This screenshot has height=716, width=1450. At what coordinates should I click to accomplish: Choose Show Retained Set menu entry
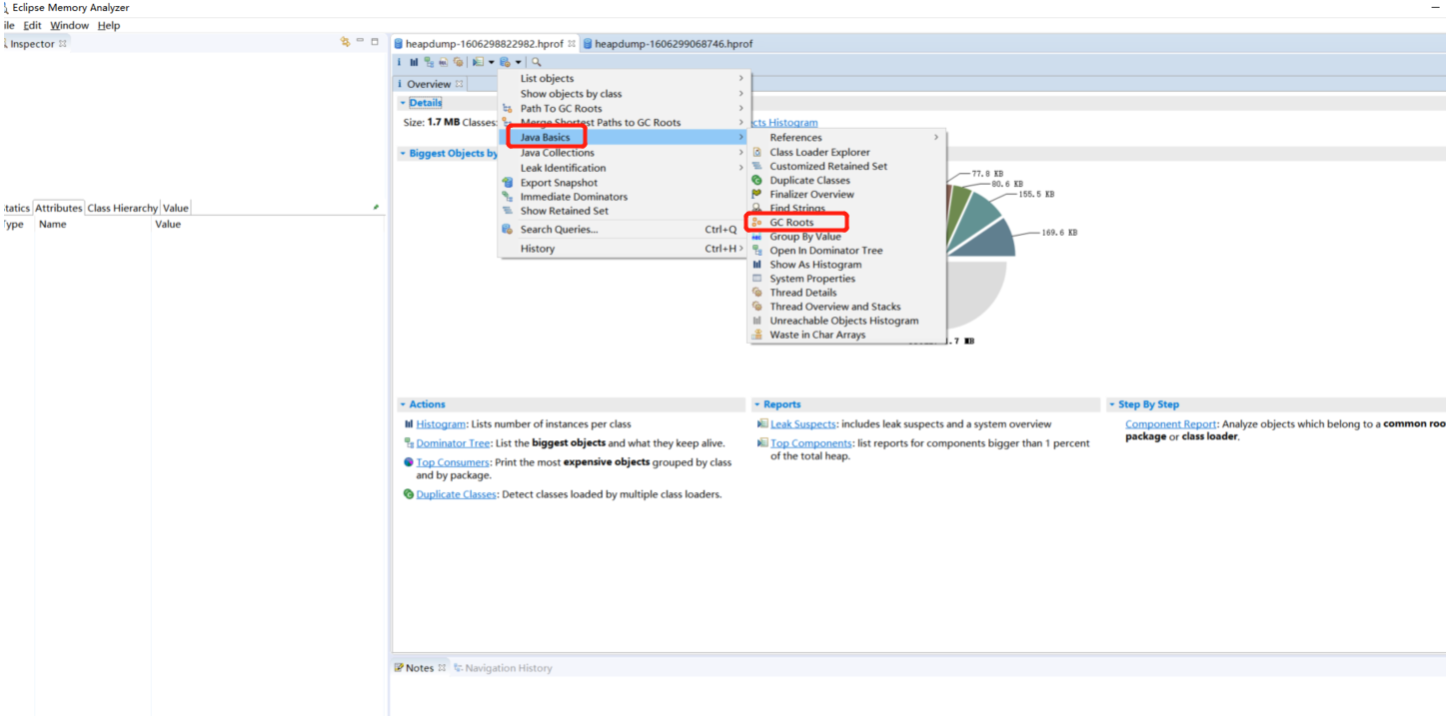pyautogui.click(x=564, y=211)
